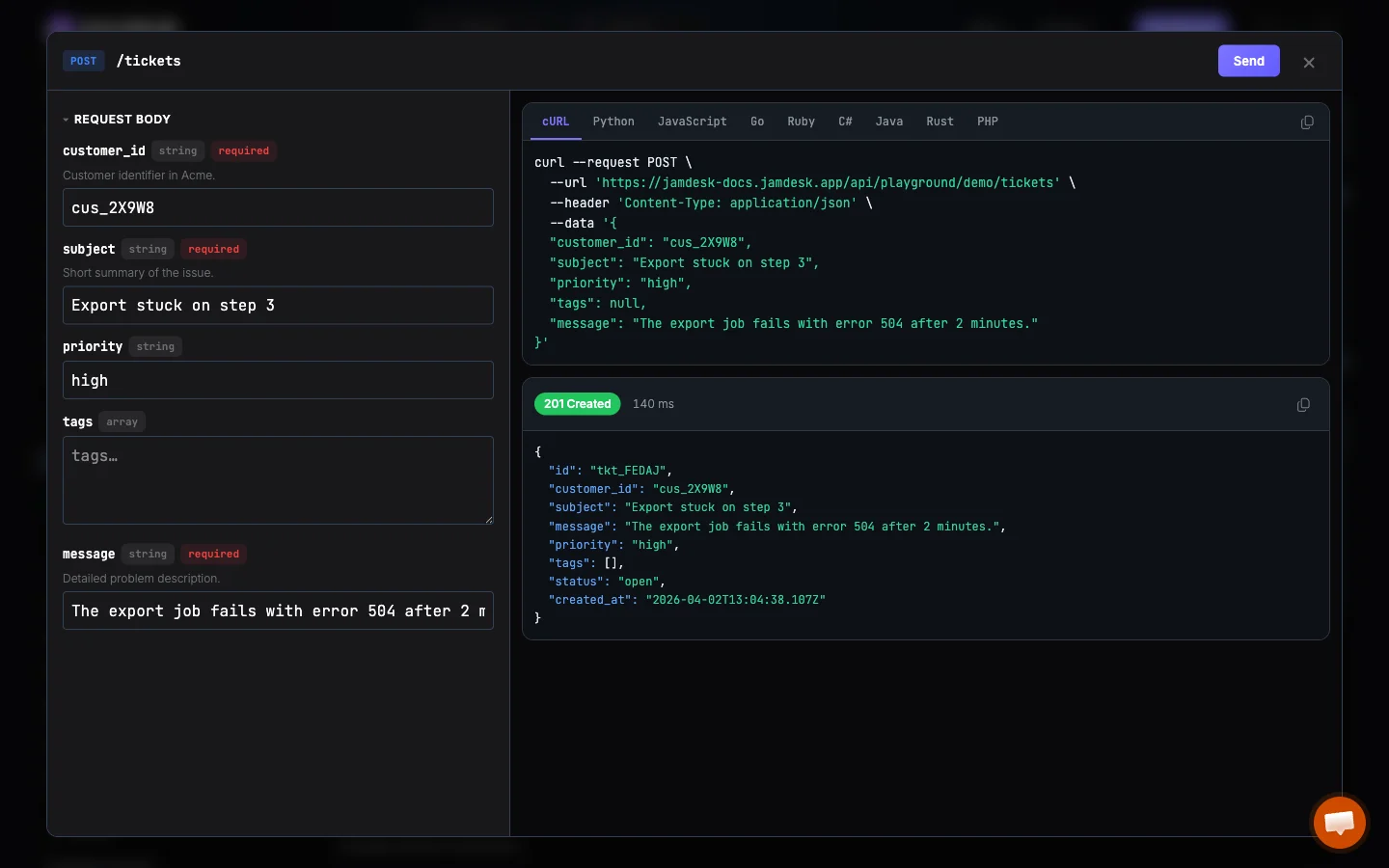Select the Go language tab
Screen dimensions: 1389x868
756,122
